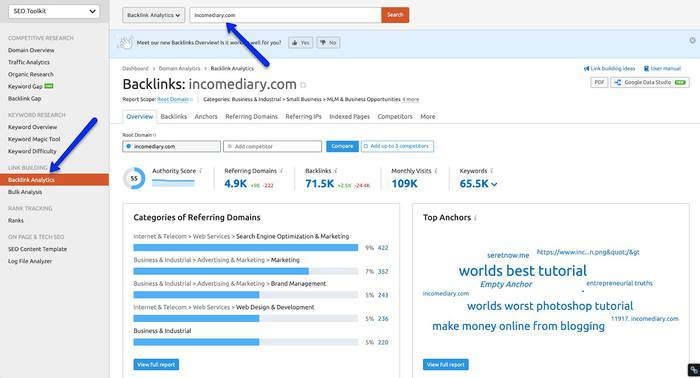Switch to the Anchors tab
The image size is (700, 378).
tap(206, 116)
